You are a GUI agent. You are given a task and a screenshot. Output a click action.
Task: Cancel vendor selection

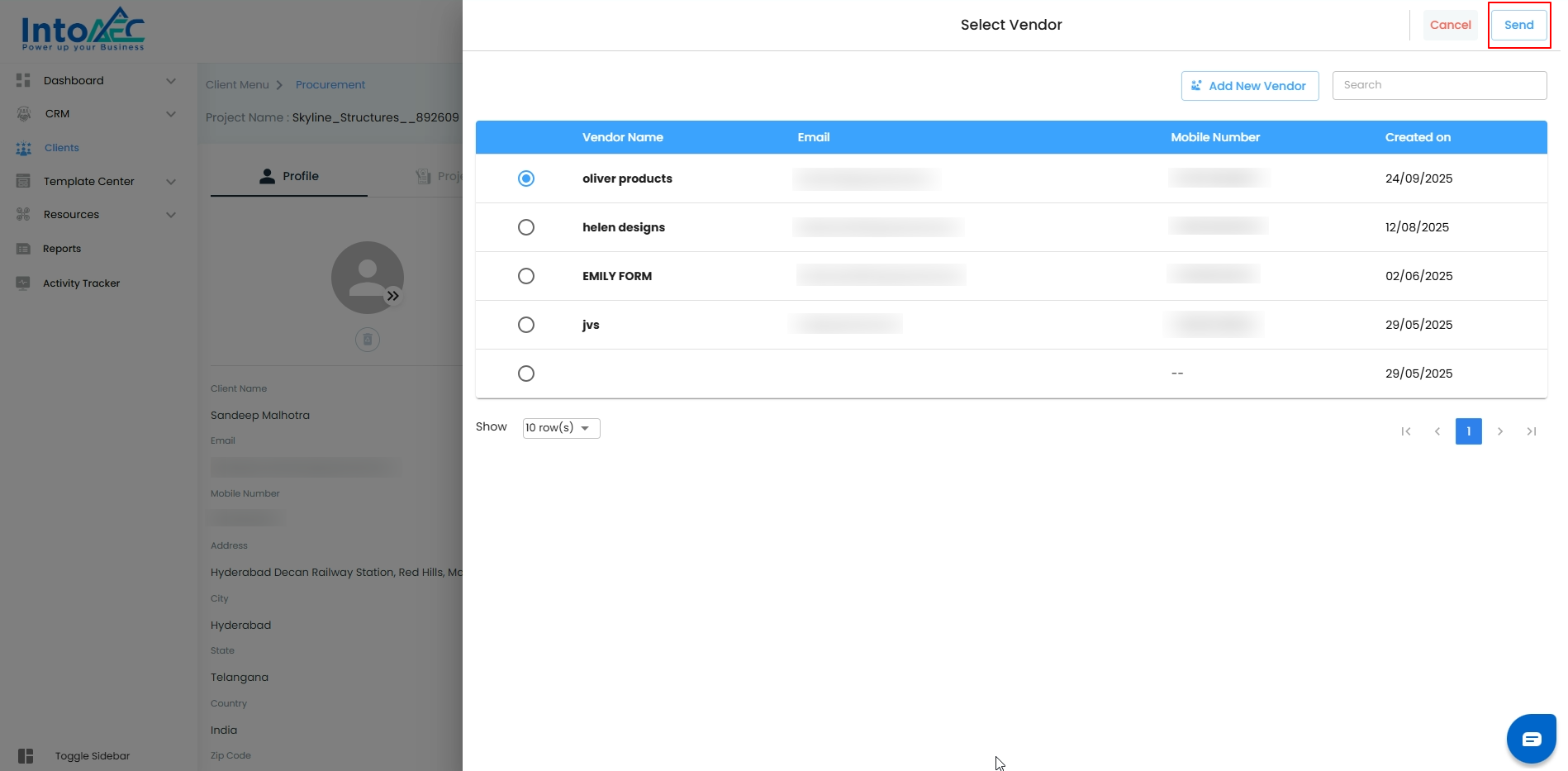point(1450,25)
